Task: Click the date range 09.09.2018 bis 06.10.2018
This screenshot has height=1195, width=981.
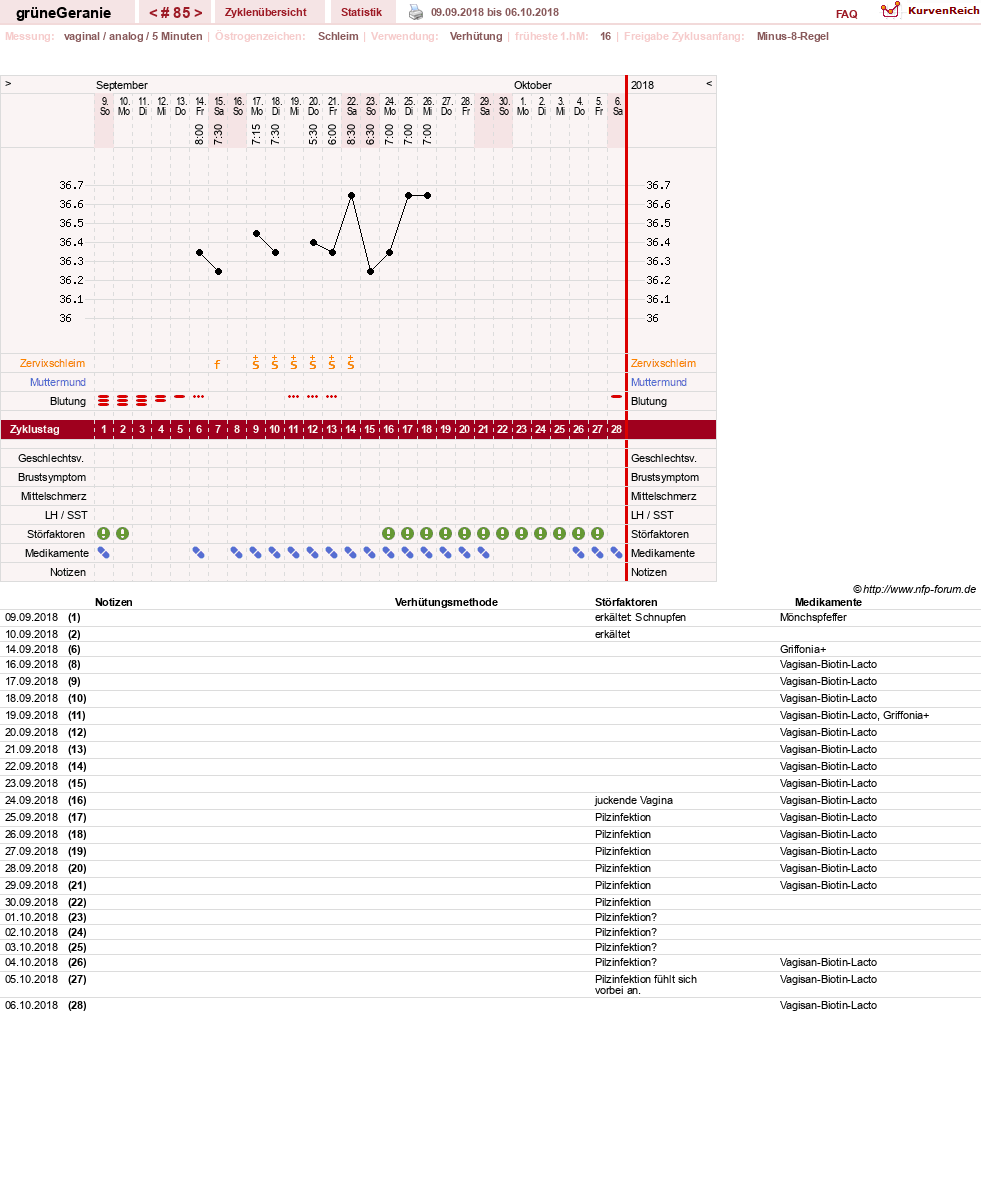Action: [x=495, y=12]
